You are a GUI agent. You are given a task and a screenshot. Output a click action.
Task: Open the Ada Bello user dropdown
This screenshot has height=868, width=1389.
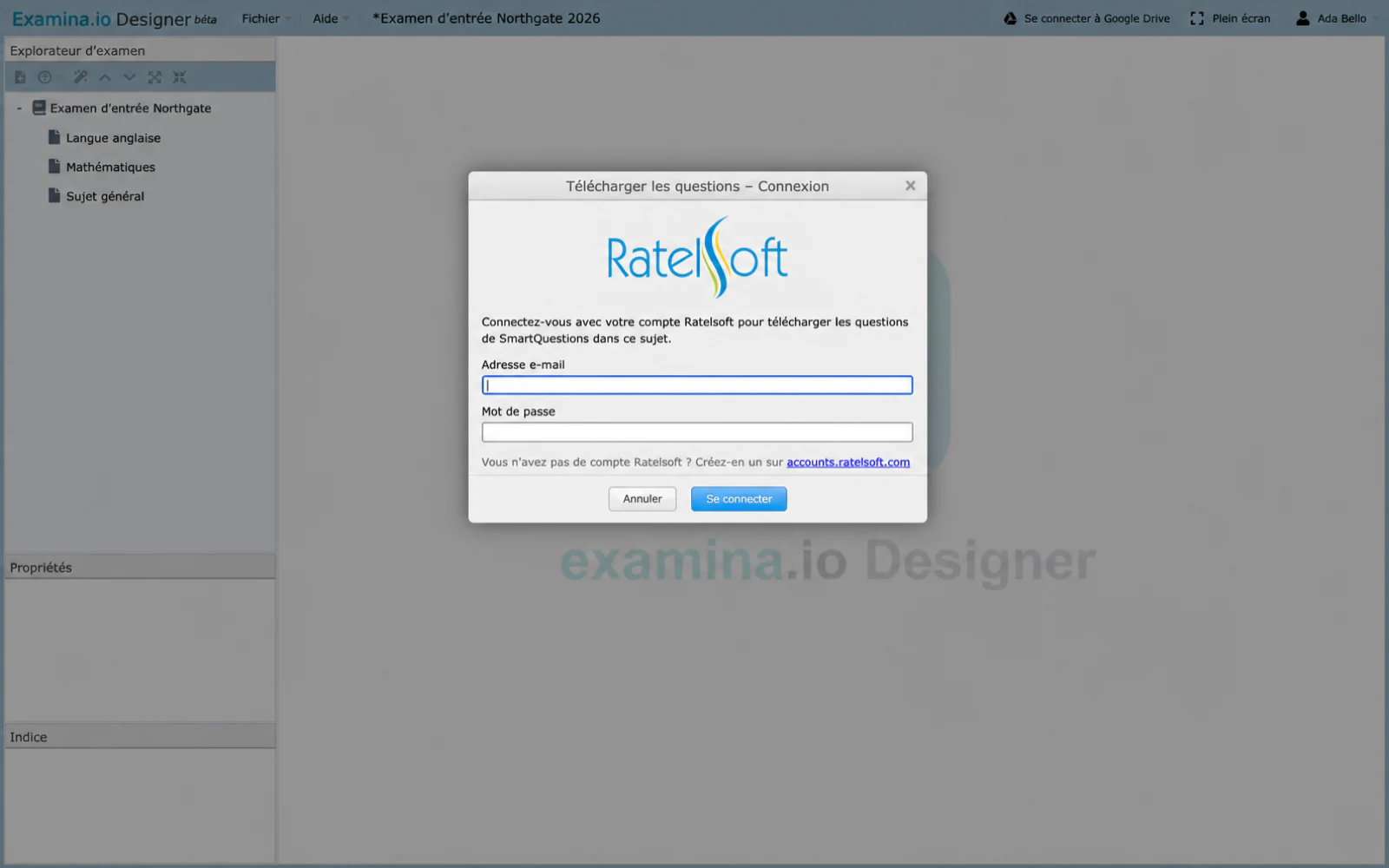tap(1336, 18)
